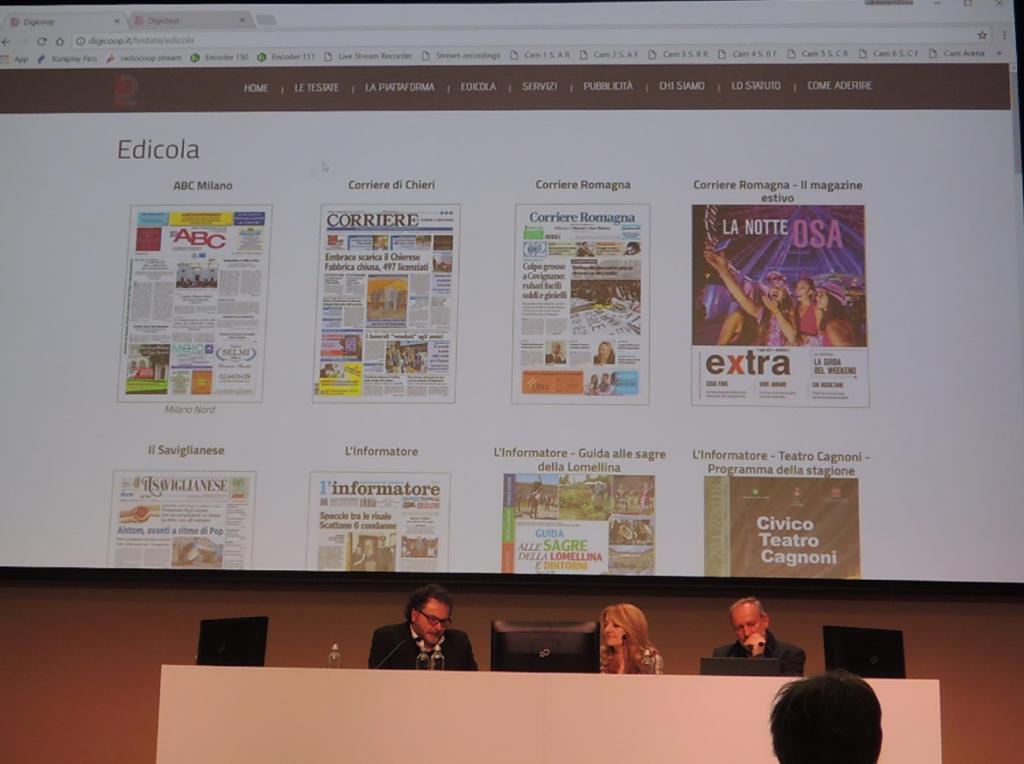Open COME ADERIRE menu item
1024x764 pixels.
click(840, 86)
